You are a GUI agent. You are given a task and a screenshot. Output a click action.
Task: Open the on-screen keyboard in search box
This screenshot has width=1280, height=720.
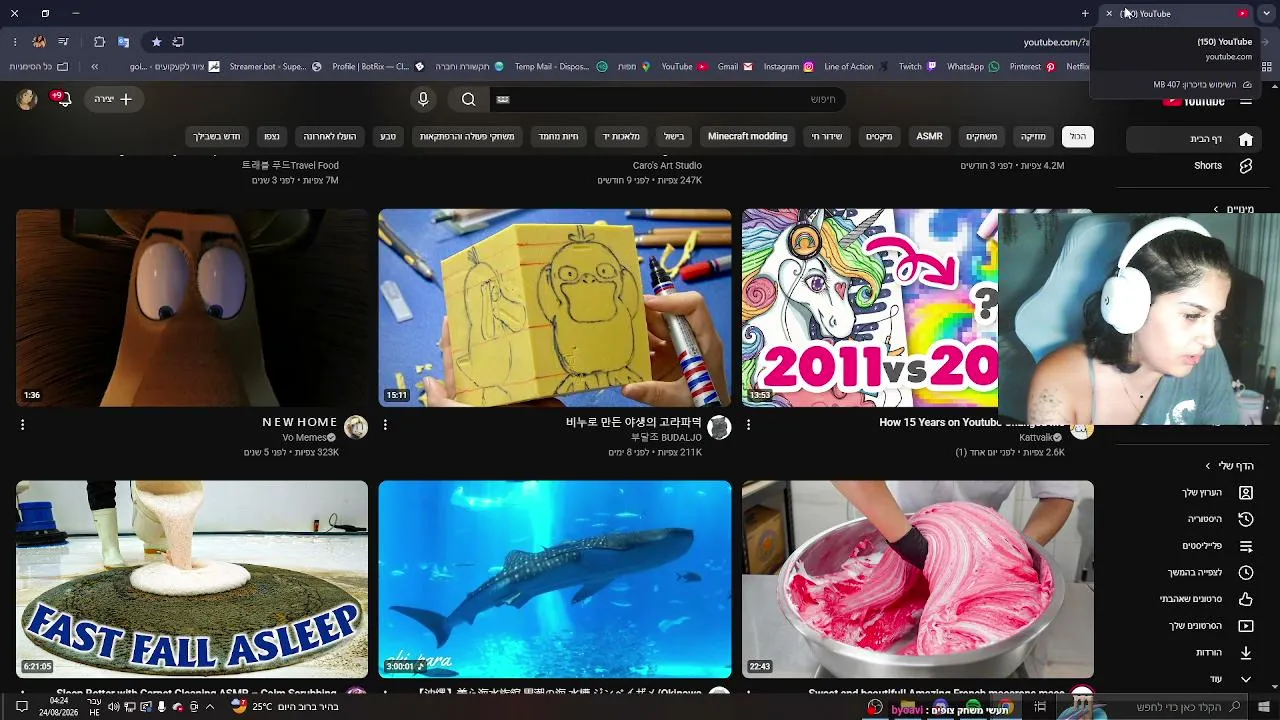[503, 99]
